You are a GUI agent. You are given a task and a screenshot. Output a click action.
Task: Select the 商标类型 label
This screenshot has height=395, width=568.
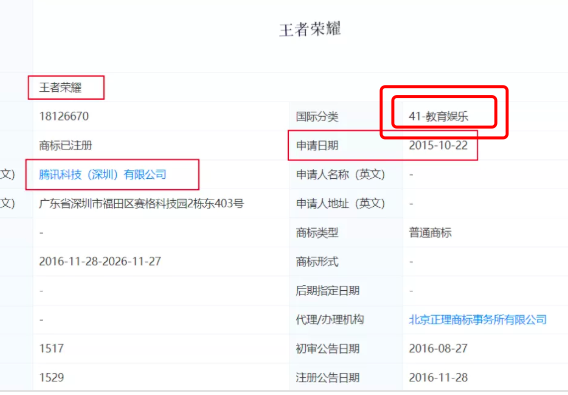point(317,233)
